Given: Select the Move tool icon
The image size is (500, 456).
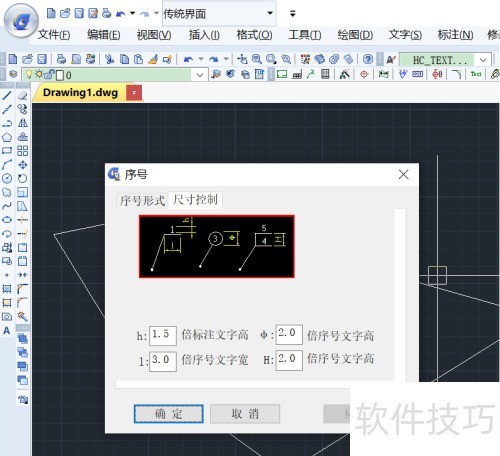Looking at the screenshot, I should pyautogui.click(x=22, y=165).
